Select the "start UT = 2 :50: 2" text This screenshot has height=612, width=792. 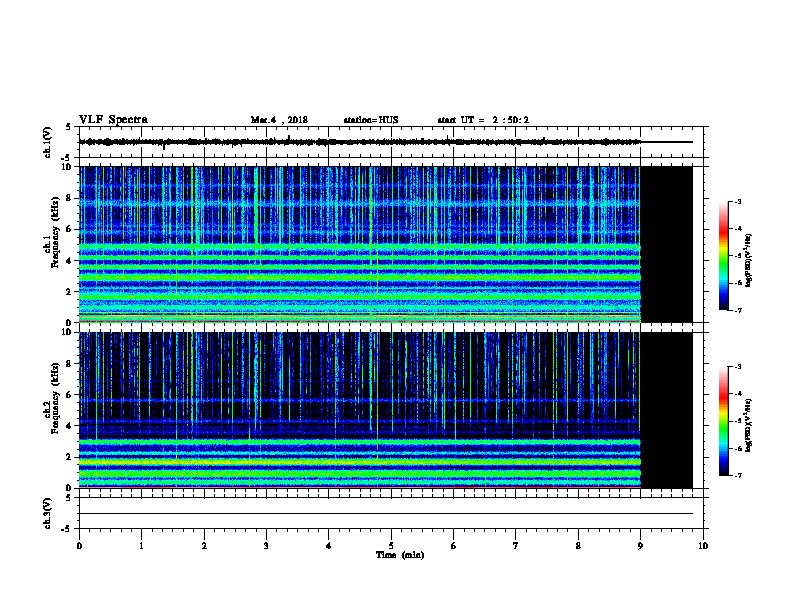[483, 120]
